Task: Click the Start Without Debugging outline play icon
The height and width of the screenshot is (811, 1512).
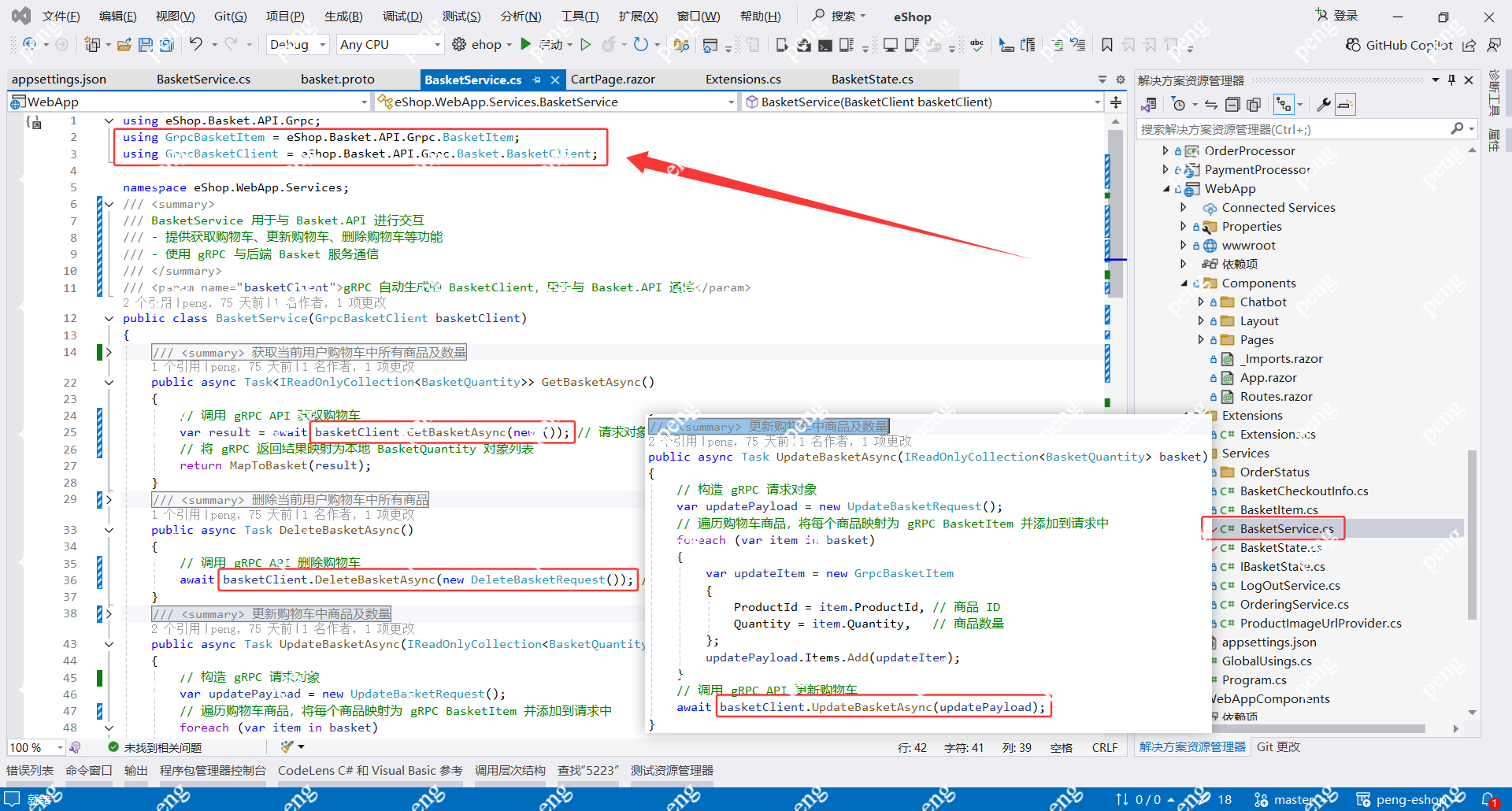Action: pos(585,45)
